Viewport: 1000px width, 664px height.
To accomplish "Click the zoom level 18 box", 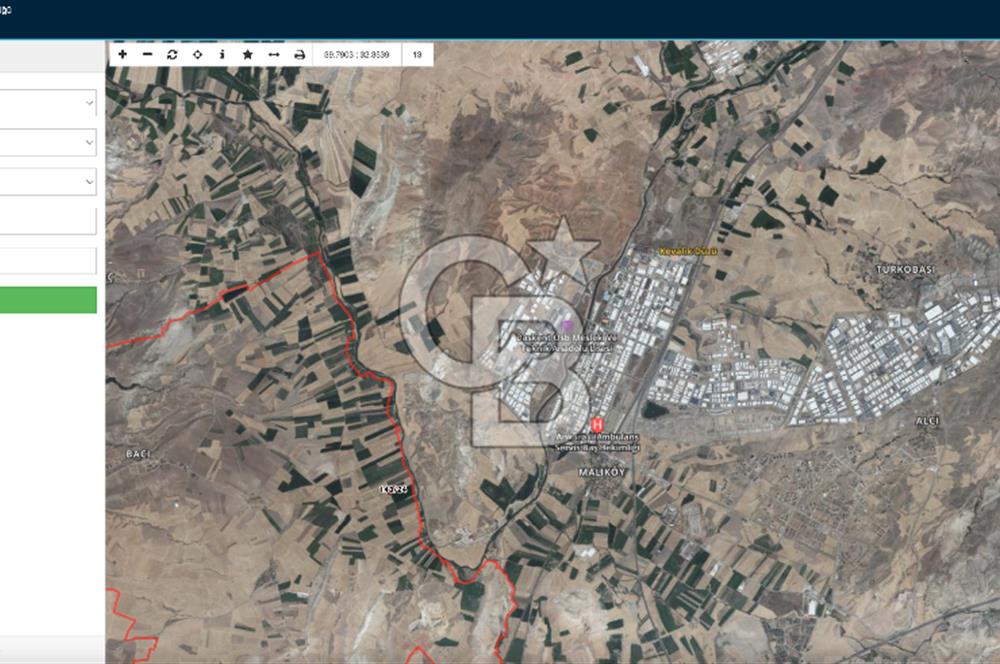I will pos(417,54).
